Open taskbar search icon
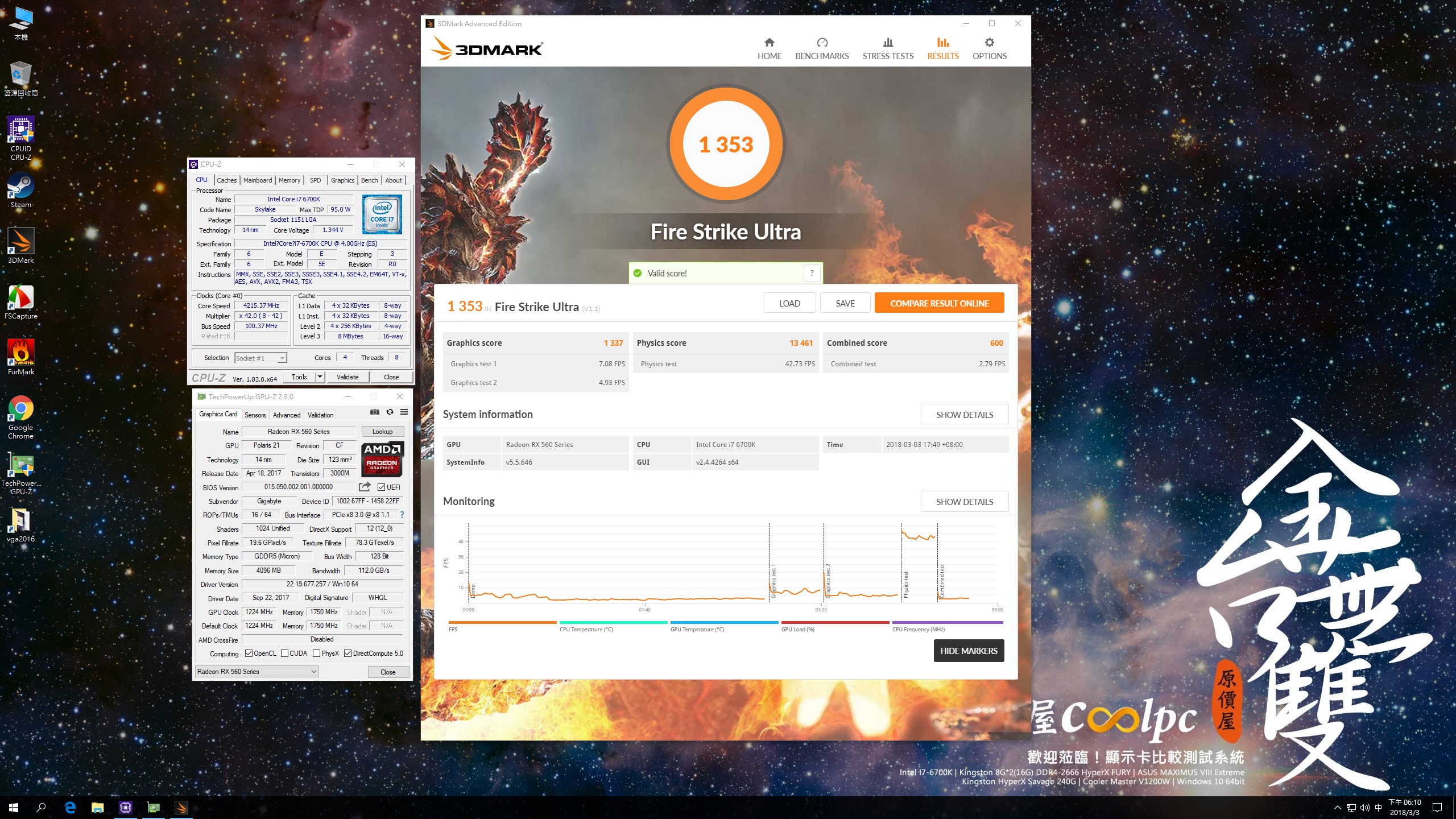 click(x=41, y=808)
